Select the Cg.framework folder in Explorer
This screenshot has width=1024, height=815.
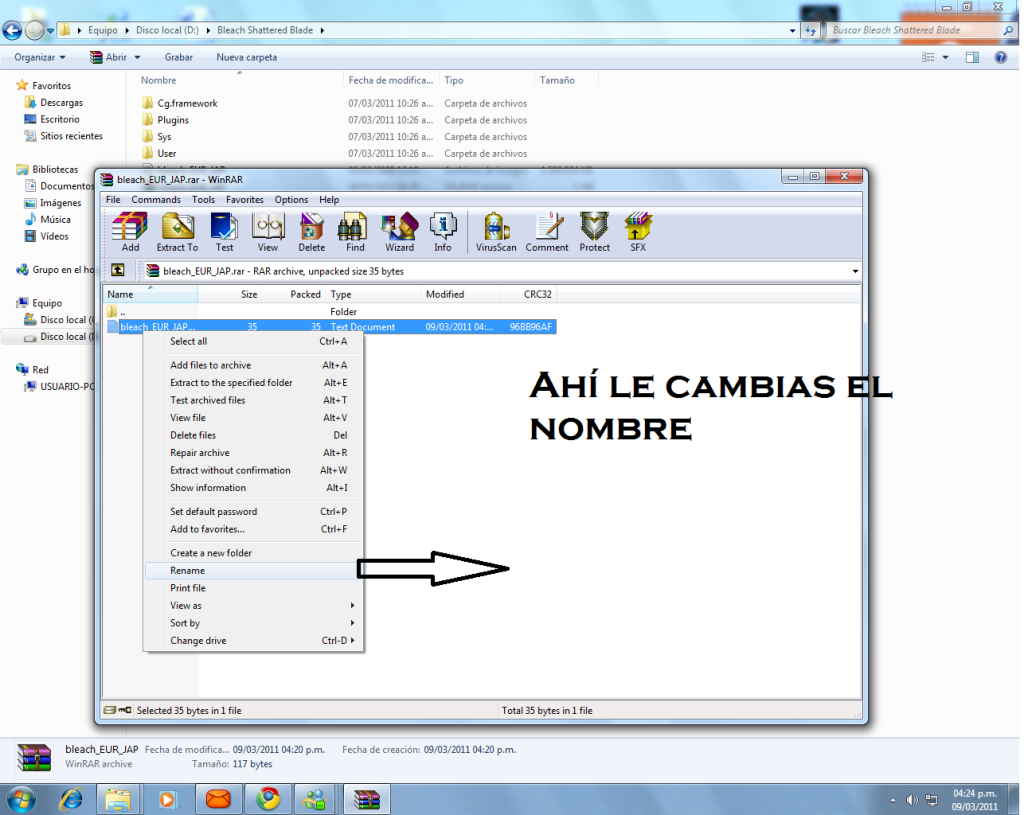(x=187, y=103)
